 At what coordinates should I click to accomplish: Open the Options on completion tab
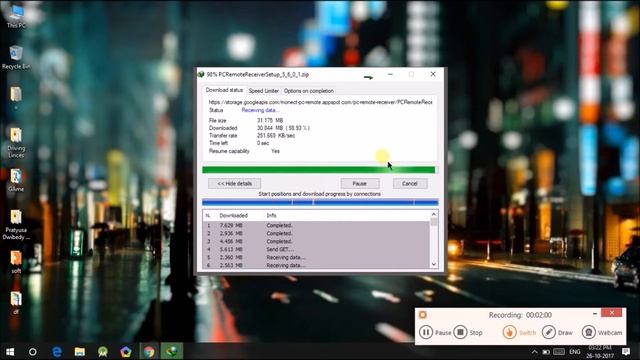[309, 91]
